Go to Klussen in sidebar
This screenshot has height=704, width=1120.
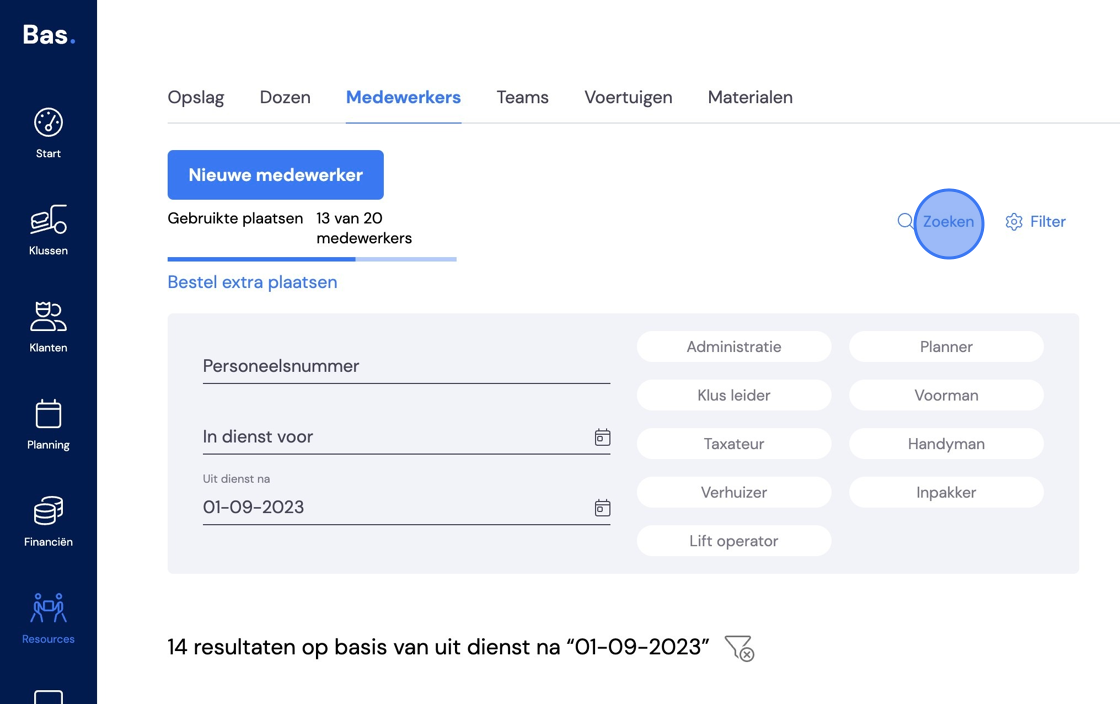click(49, 219)
